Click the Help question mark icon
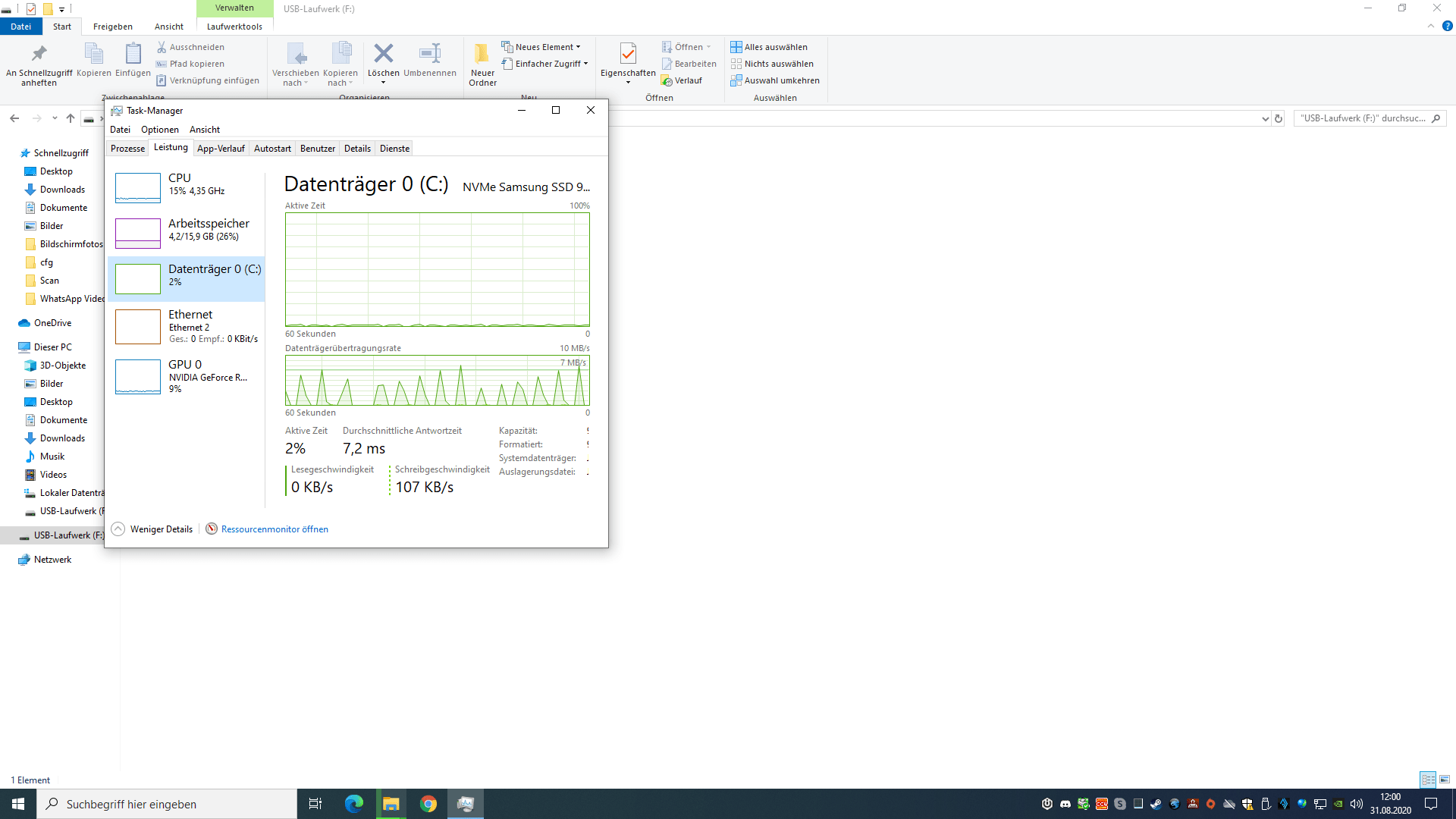 coord(1447,26)
